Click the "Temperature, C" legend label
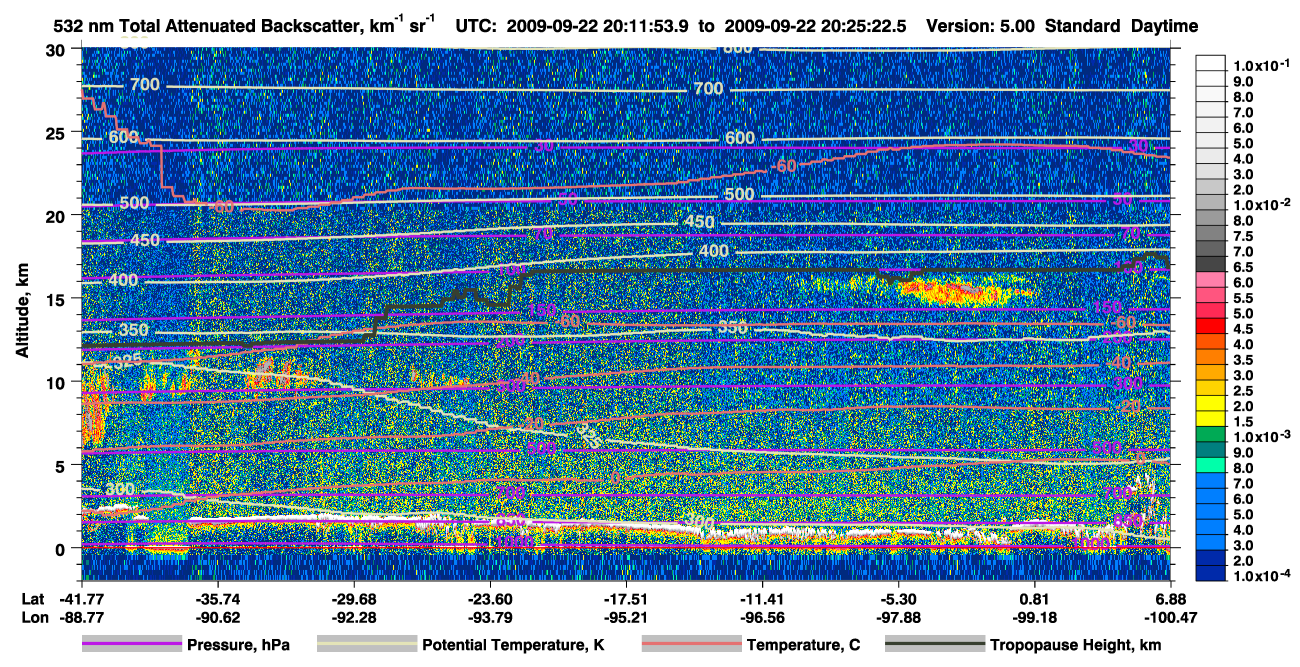Viewport: 1300px width, 667px height. [x=803, y=646]
